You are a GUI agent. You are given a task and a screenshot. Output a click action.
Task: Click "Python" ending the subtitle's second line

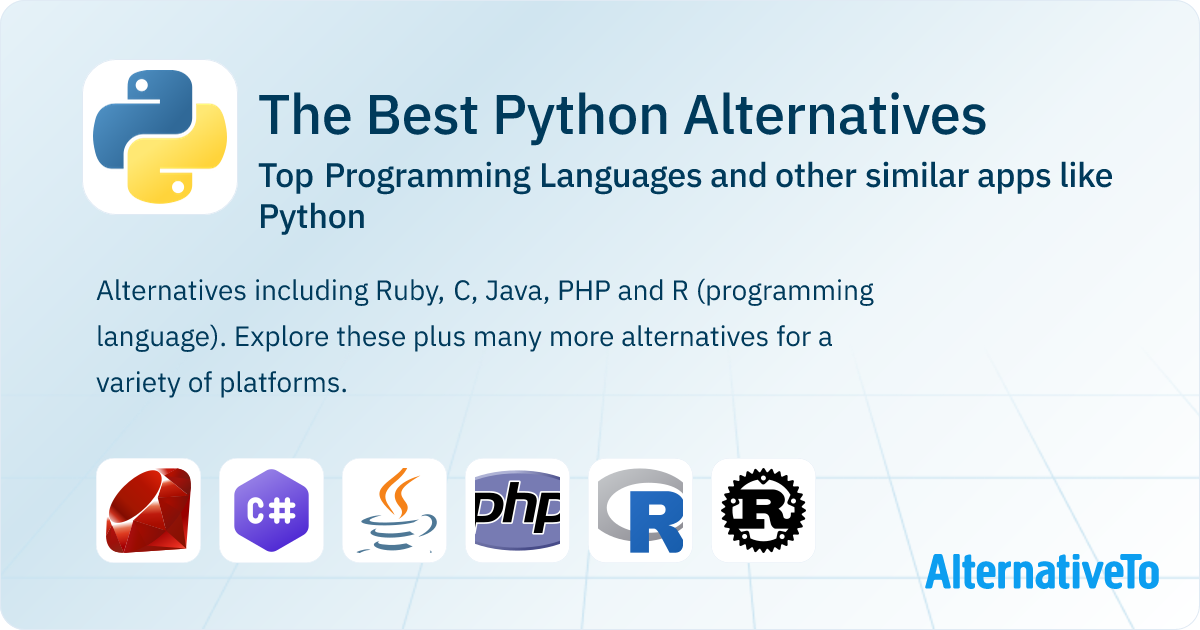pos(312,216)
